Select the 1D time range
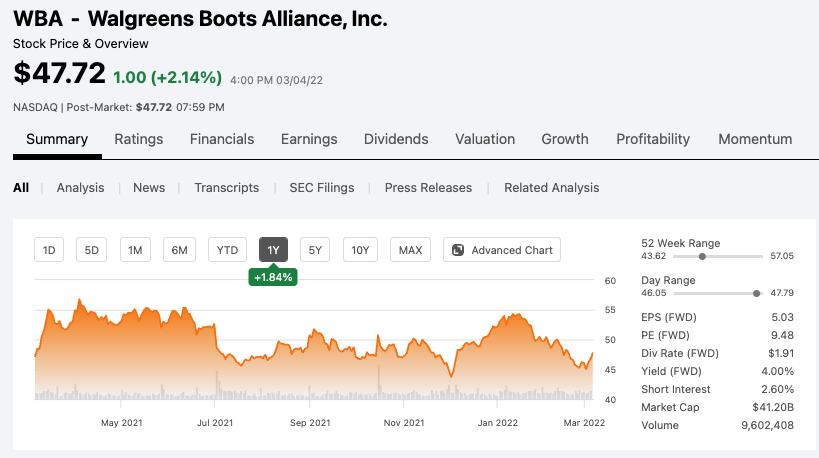The image size is (819, 458). coord(49,250)
